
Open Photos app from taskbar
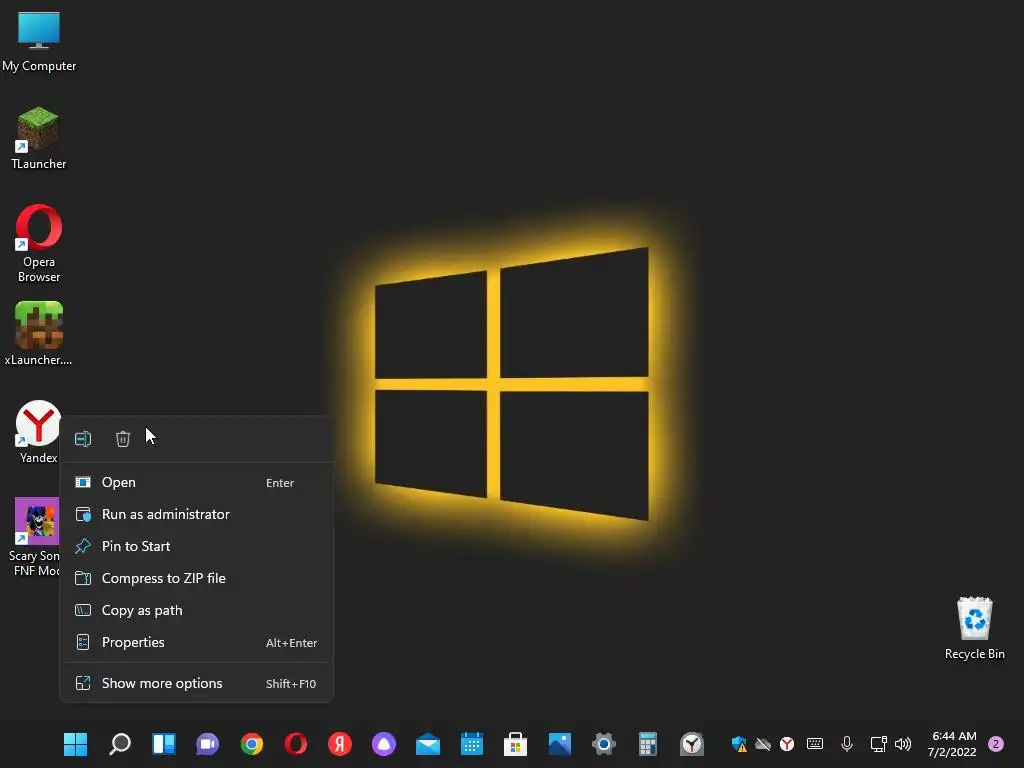tap(560, 744)
